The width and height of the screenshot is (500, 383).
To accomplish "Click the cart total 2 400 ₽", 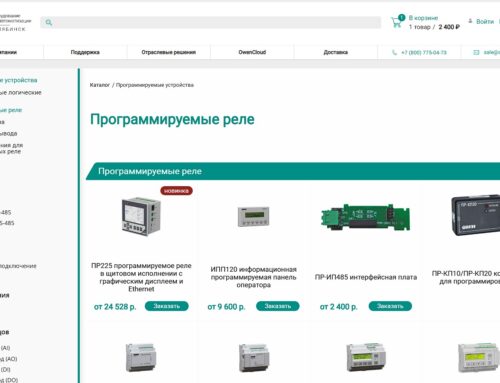I will pyautogui.click(x=449, y=27).
